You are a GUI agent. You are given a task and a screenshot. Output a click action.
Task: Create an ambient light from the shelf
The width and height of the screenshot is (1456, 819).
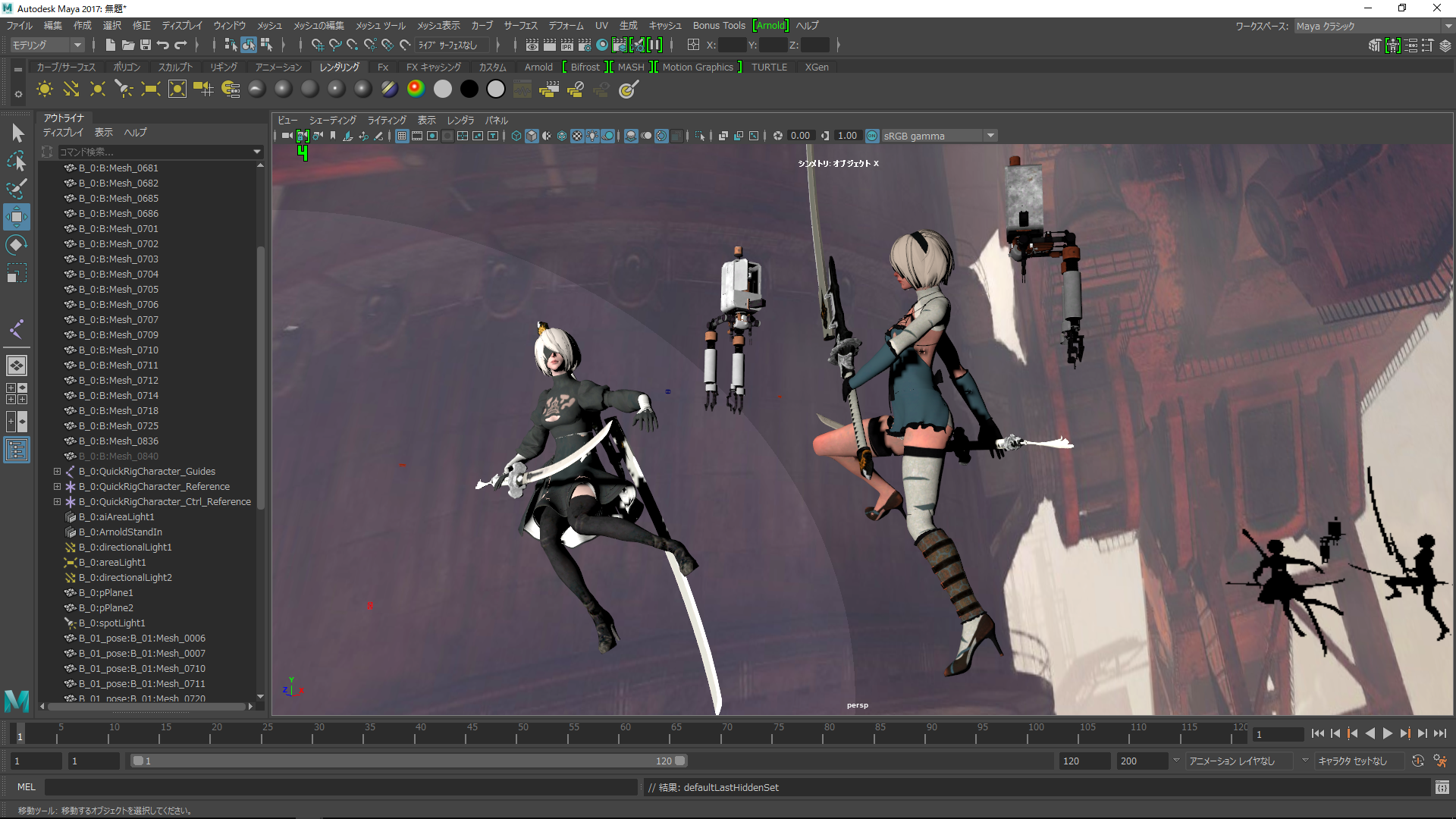pos(45,89)
